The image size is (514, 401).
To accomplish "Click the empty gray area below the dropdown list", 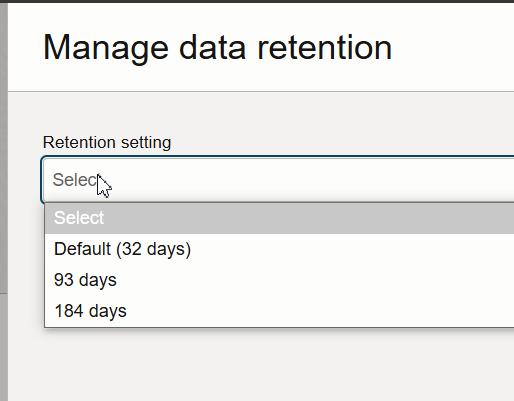I will (260, 363).
